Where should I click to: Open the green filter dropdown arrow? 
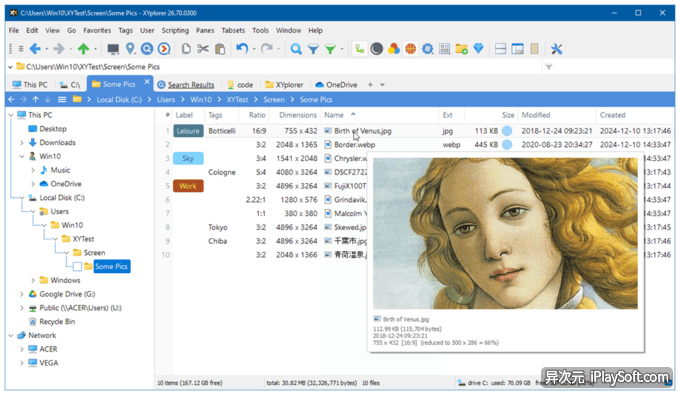(342, 49)
